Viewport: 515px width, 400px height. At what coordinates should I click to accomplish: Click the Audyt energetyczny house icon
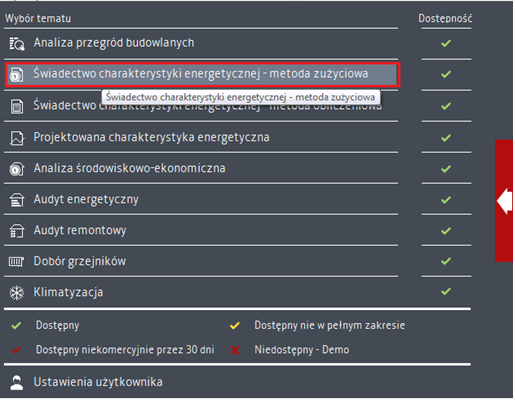[17, 200]
